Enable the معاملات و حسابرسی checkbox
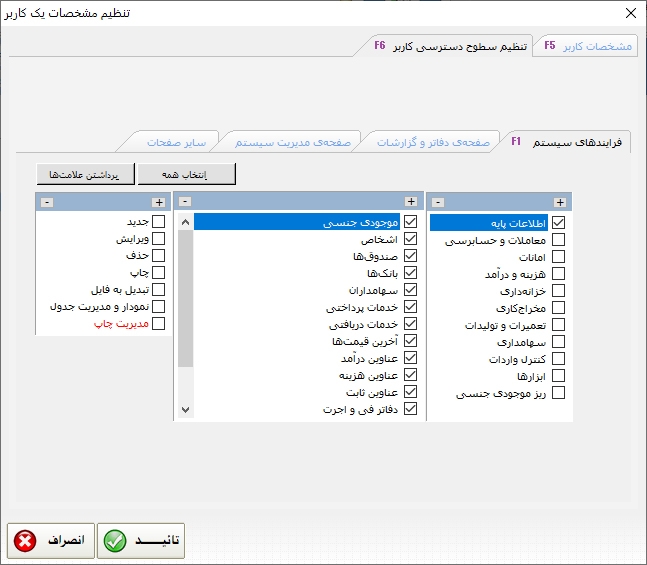This screenshot has width=647, height=565. [x=558, y=240]
